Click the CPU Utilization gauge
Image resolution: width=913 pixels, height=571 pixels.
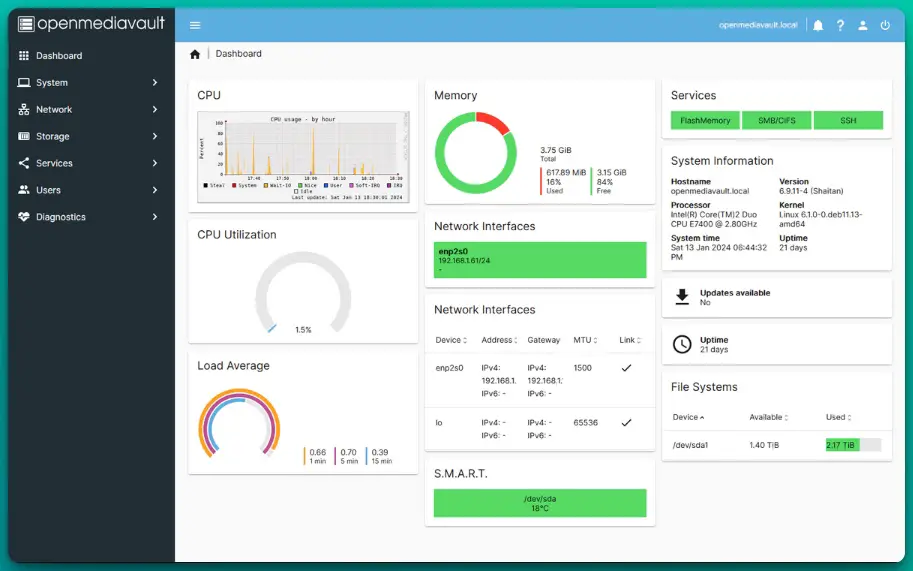pos(303,294)
